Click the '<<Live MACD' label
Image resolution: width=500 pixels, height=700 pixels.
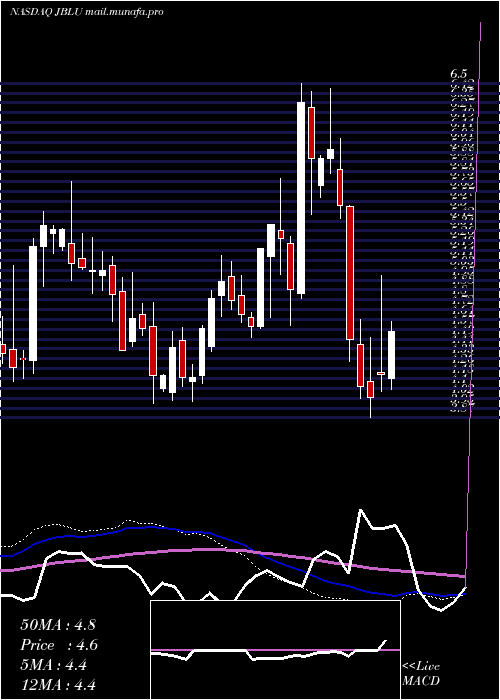(421, 674)
